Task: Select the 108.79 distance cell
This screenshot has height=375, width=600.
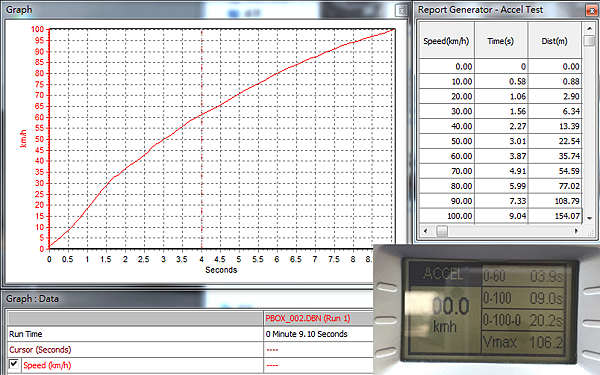Action: [x=555, y=201]
